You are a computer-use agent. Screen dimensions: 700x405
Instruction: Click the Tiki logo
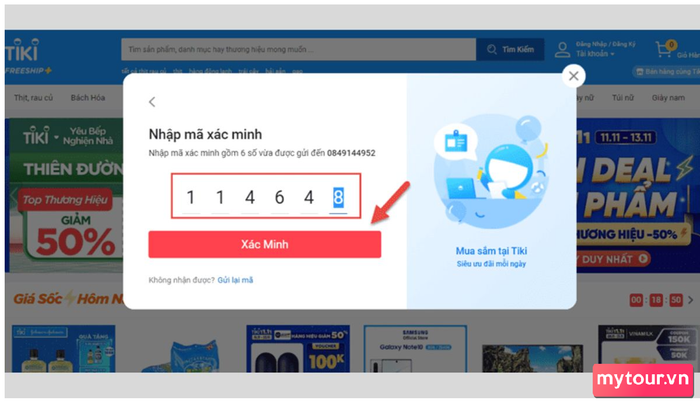(22, 50)
